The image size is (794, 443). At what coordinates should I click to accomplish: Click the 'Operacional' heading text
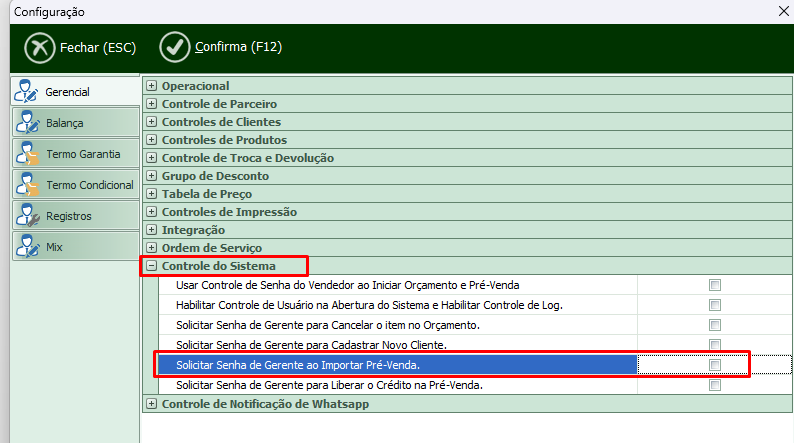click(195, 86)
